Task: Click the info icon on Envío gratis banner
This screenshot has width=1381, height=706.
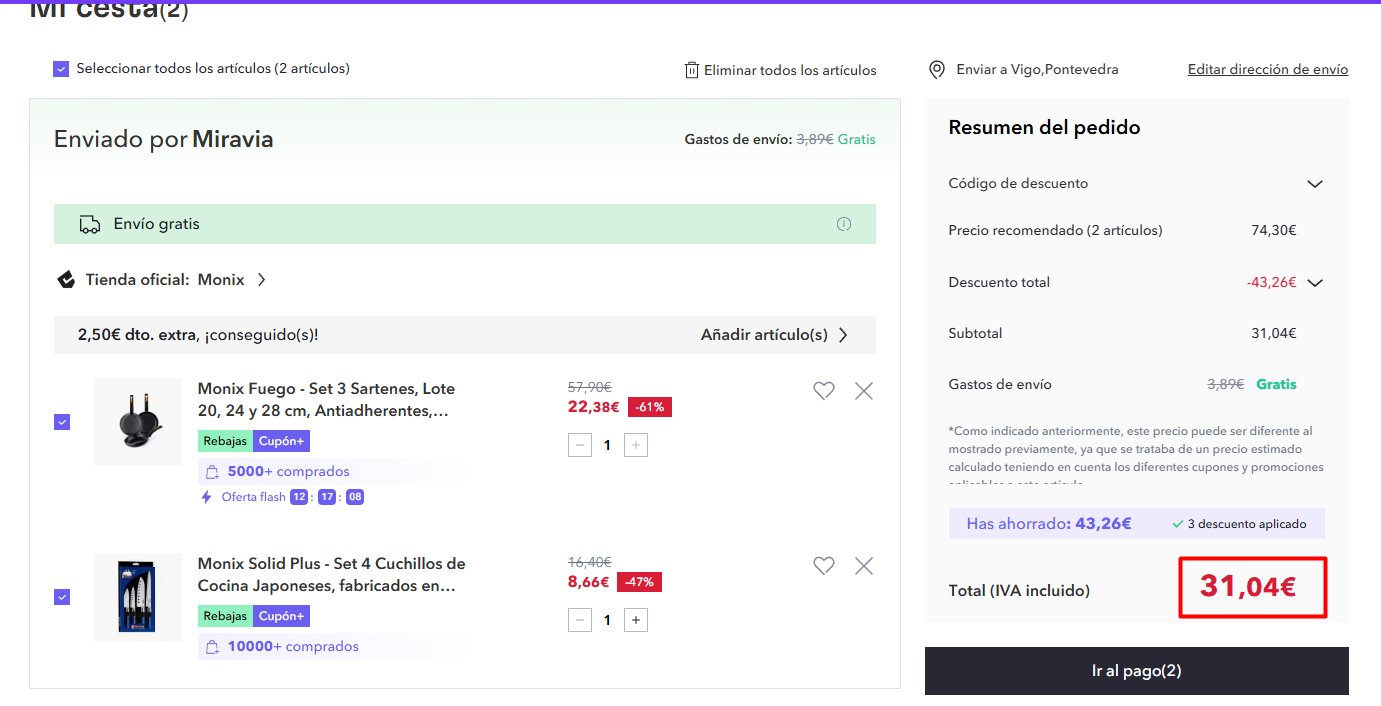Action: click(x=844, y=224)
